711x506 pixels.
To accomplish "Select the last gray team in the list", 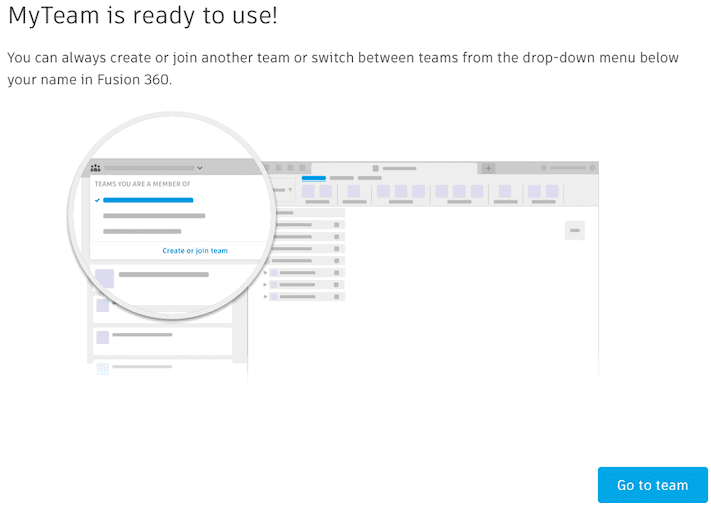I will (142, 231).
